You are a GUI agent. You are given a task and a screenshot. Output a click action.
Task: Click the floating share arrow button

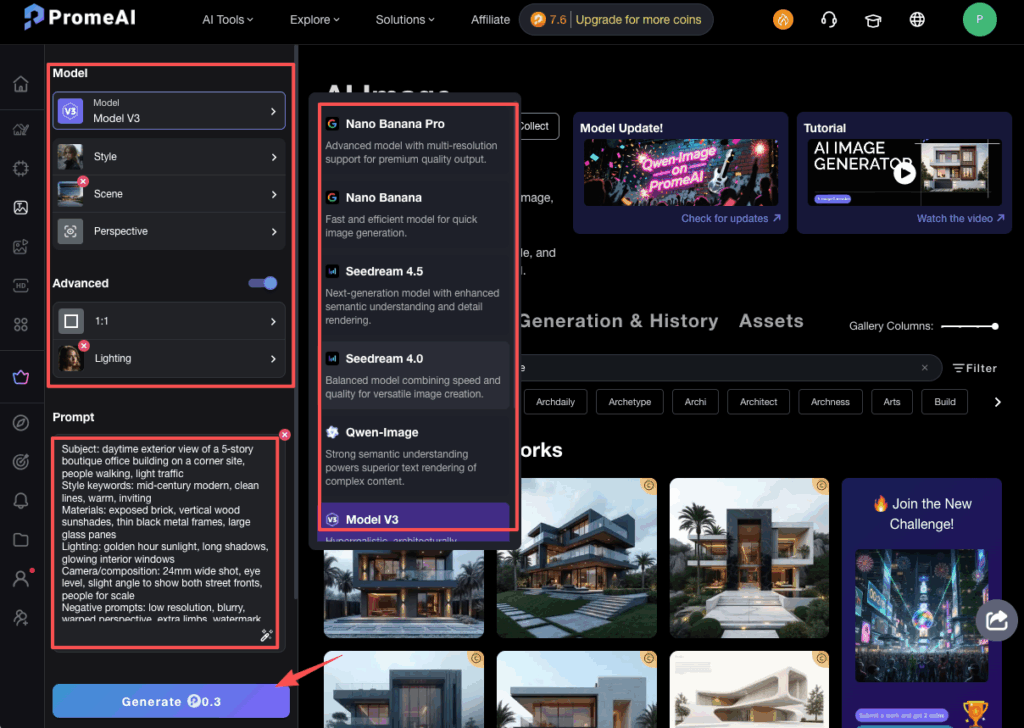997,620
